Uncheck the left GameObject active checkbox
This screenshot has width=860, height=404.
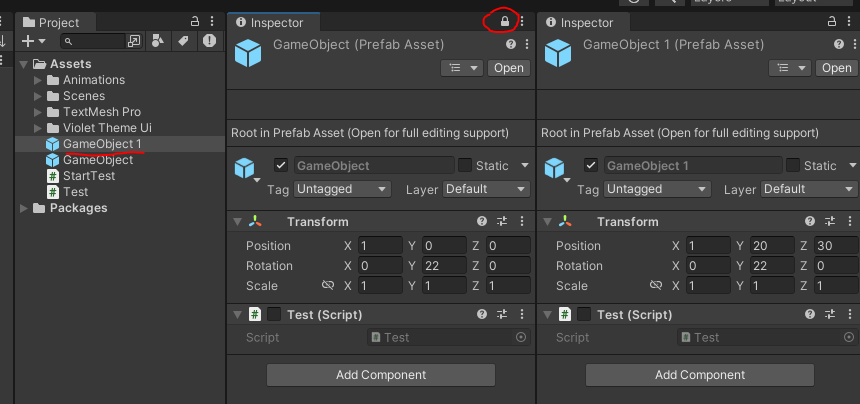[x=281, y=166]
